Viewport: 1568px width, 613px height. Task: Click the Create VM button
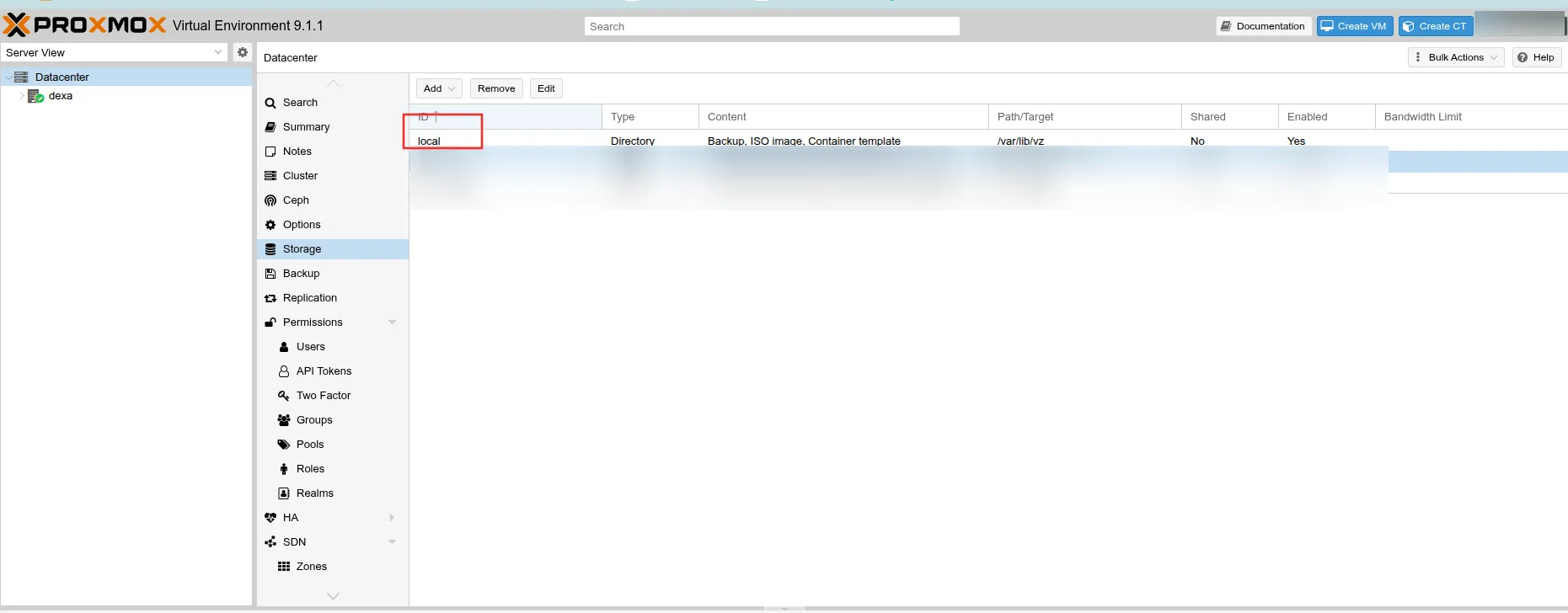(1354, 26)
